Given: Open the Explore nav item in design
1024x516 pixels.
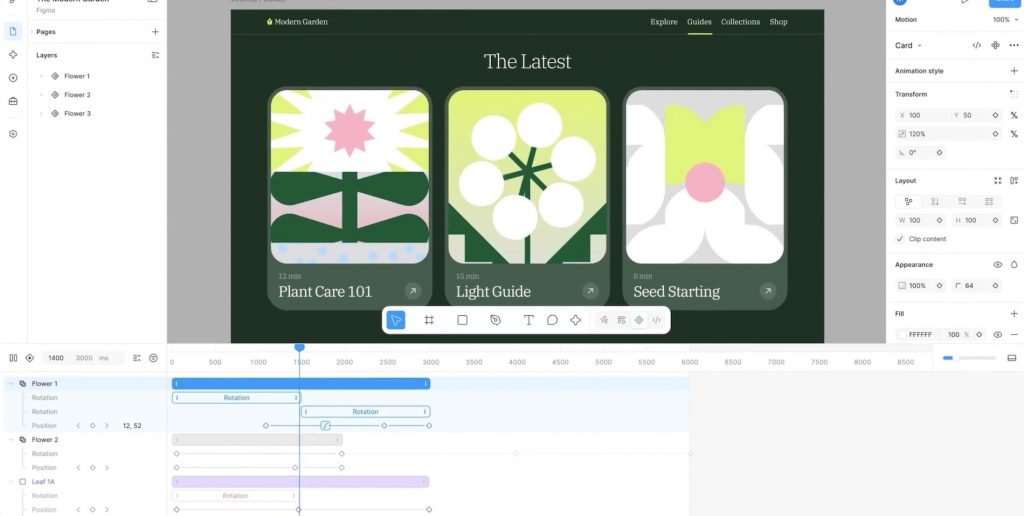Looking at the screenshot, I should (x=664, y=22).
